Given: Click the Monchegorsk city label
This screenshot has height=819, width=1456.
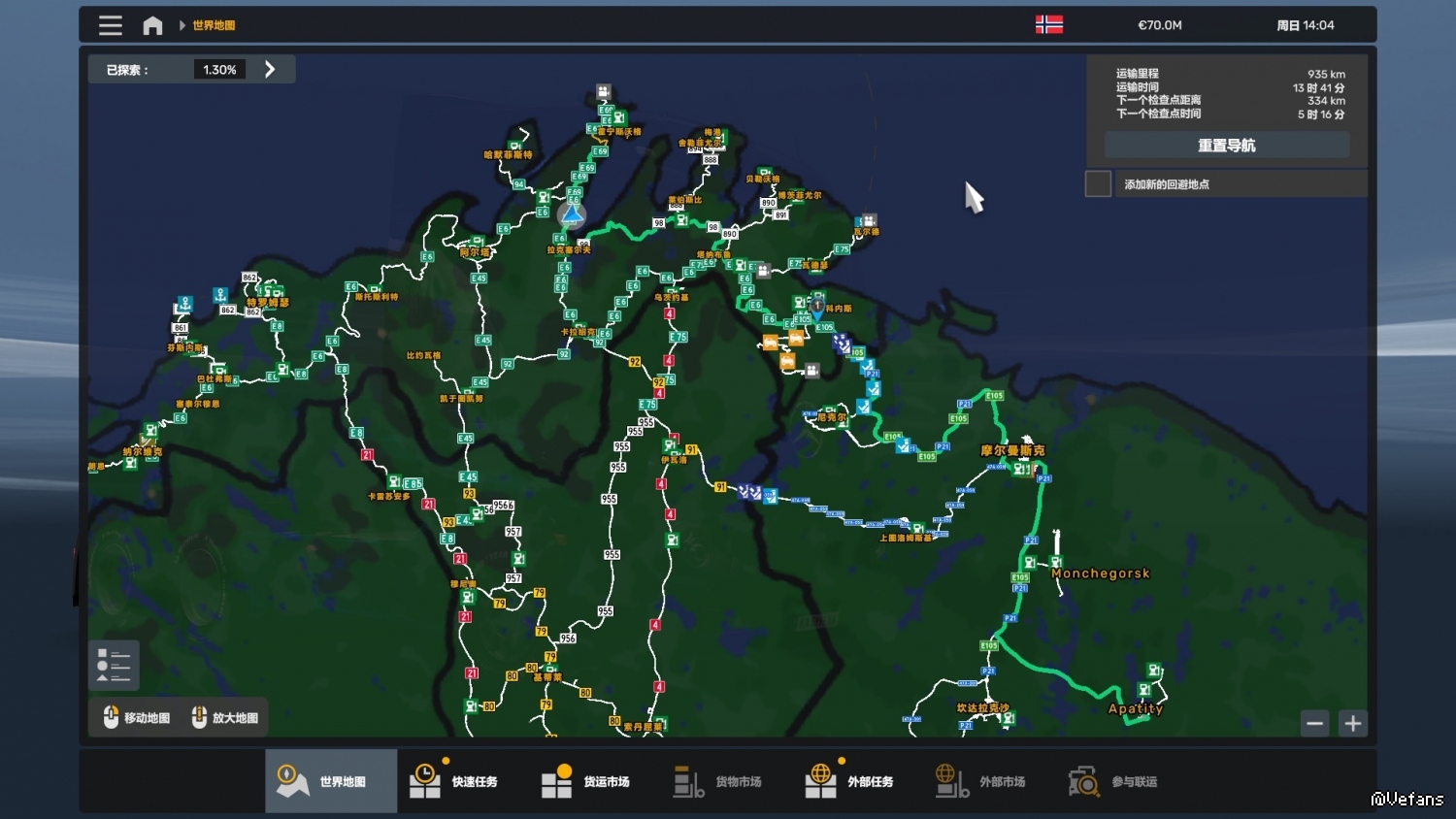Looking at the screenshot, I should point(1100,573).
